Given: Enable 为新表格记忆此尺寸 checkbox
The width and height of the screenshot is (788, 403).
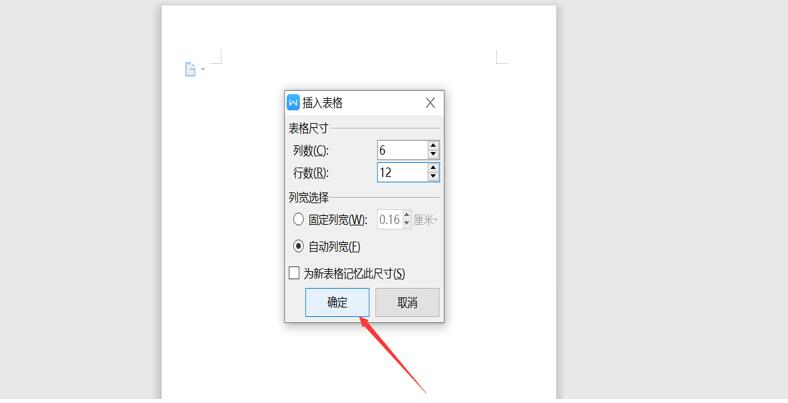Looking at the screenshot, I should [x=294, y=273].
